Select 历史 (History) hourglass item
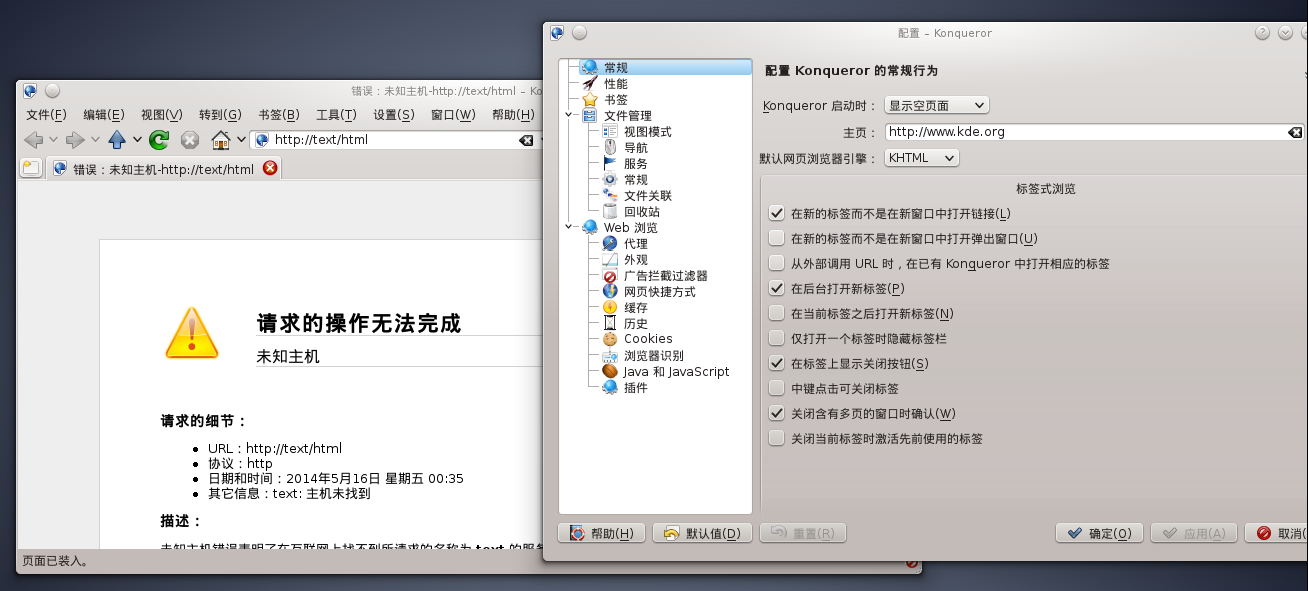 pyautogui.click(x=635, y=324)
